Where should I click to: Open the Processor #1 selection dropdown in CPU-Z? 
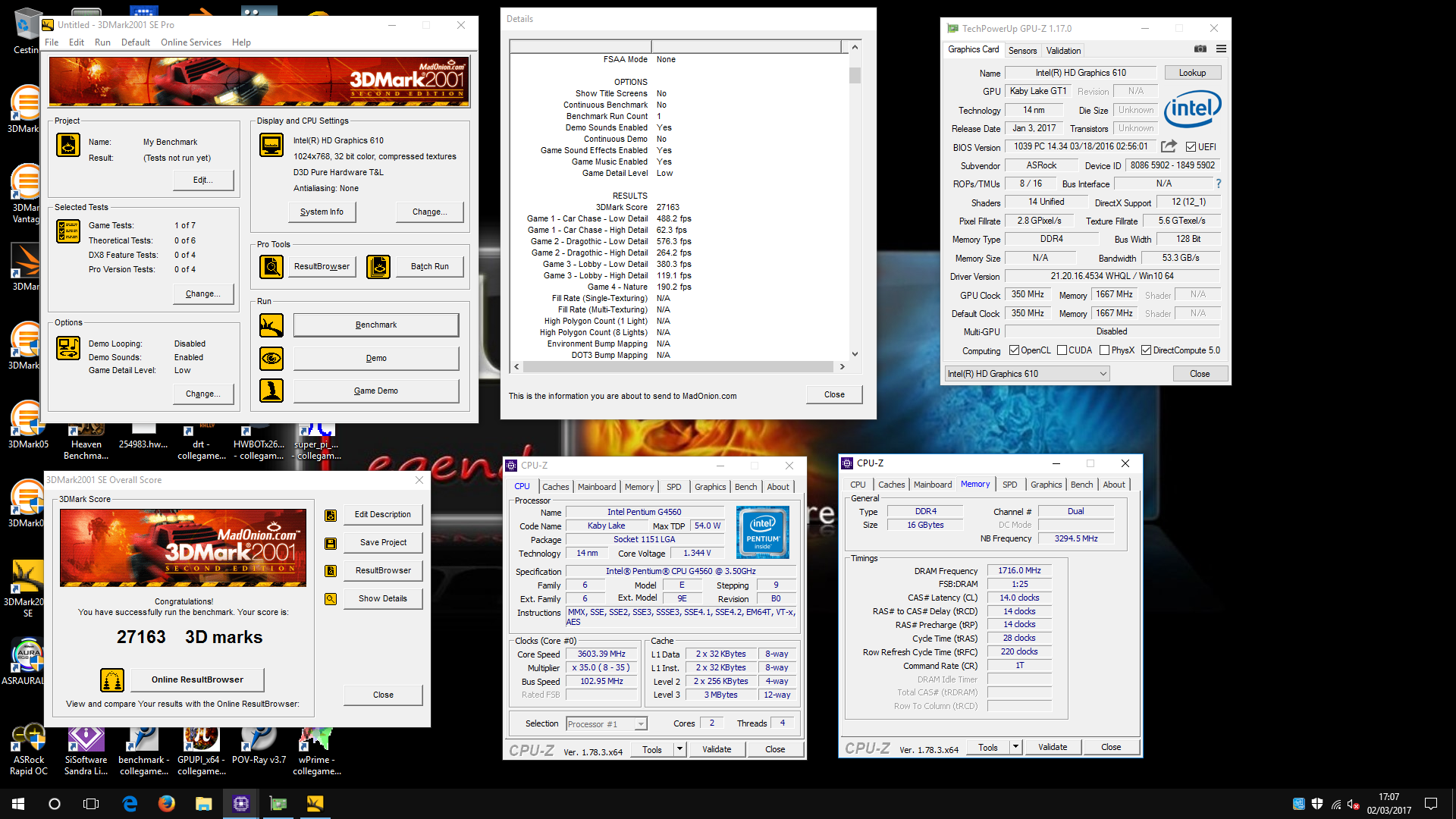click(607, 724)
